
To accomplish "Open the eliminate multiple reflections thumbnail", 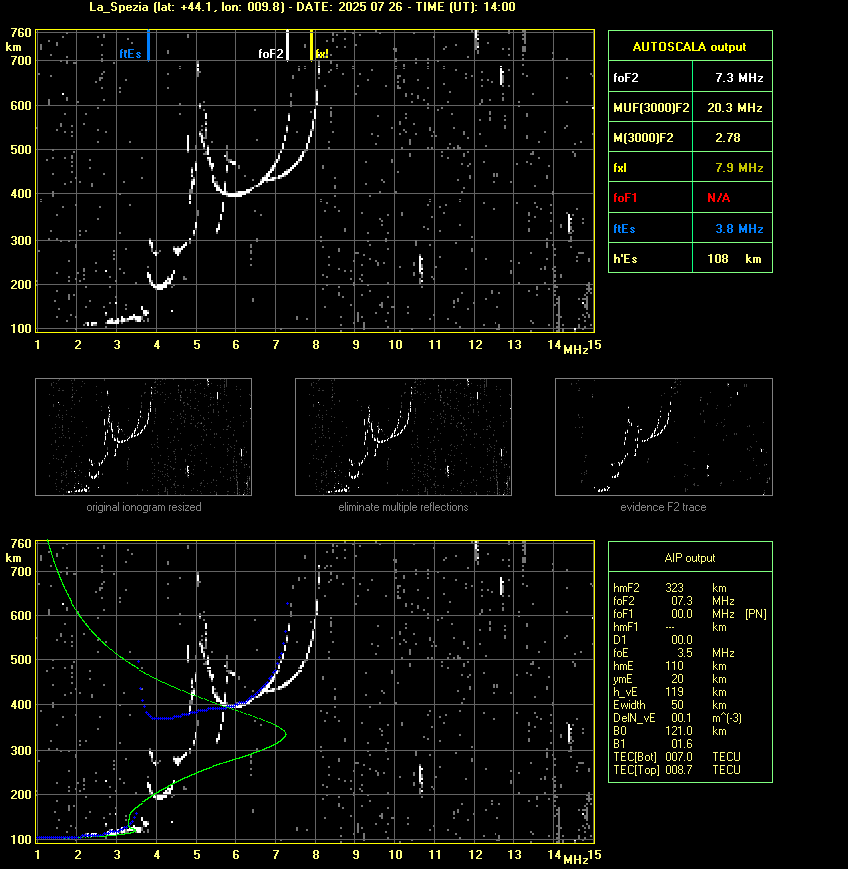I will pyautogui.click(x=403, y=437).
